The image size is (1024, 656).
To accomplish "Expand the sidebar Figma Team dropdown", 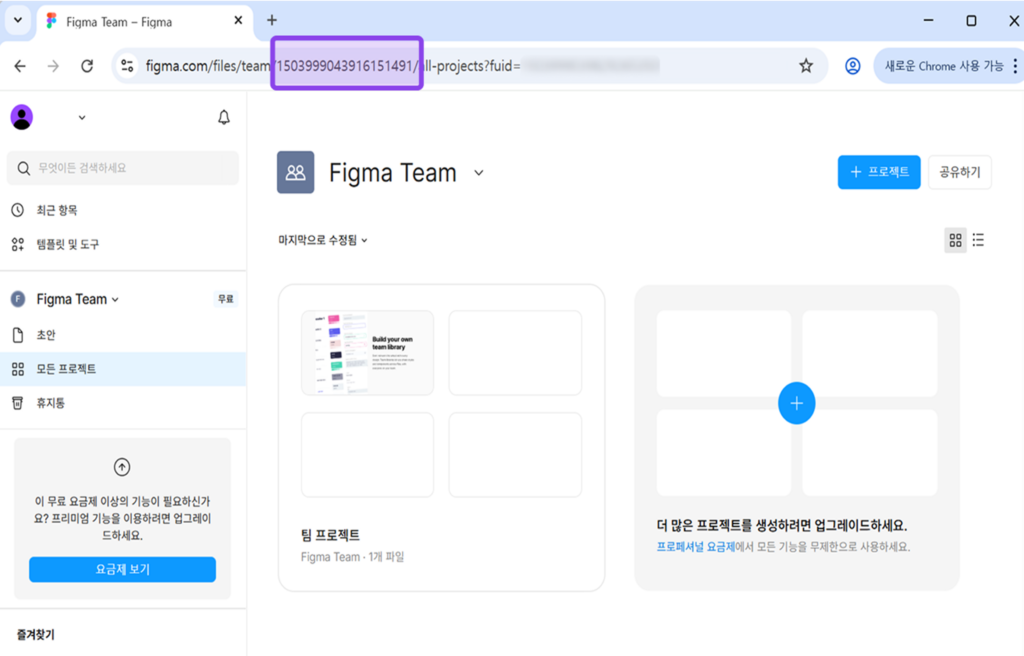I will [x=116, y=299].
